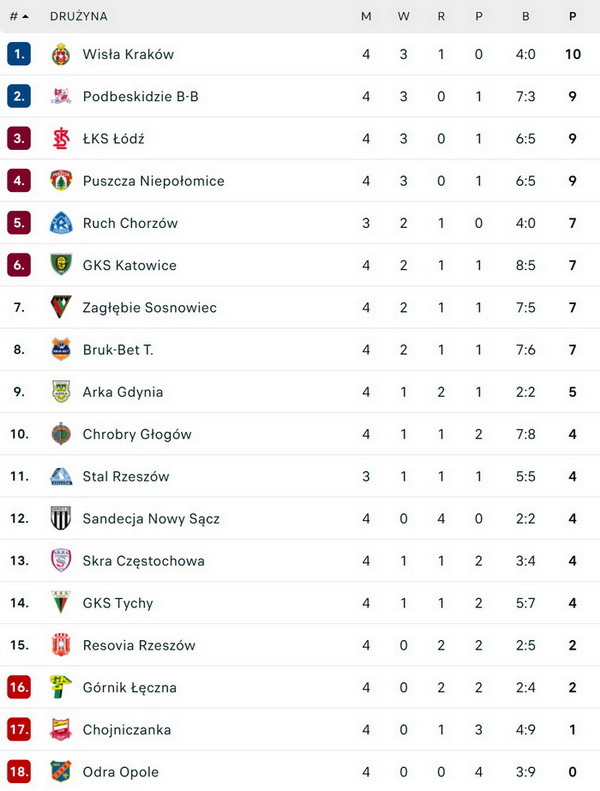
Task: Click the Ruch Chorzów club crest
Action: pyautogui.click(x=61, y=223)
